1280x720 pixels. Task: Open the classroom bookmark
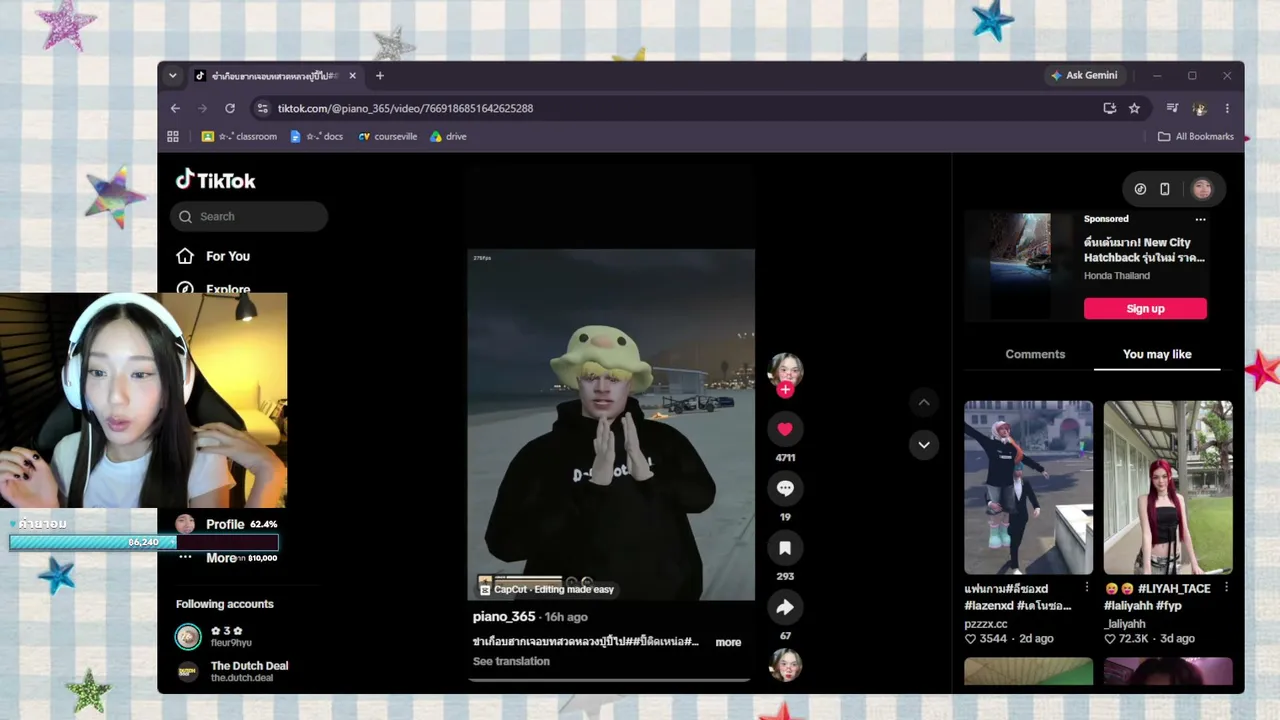tap(239, 136)
